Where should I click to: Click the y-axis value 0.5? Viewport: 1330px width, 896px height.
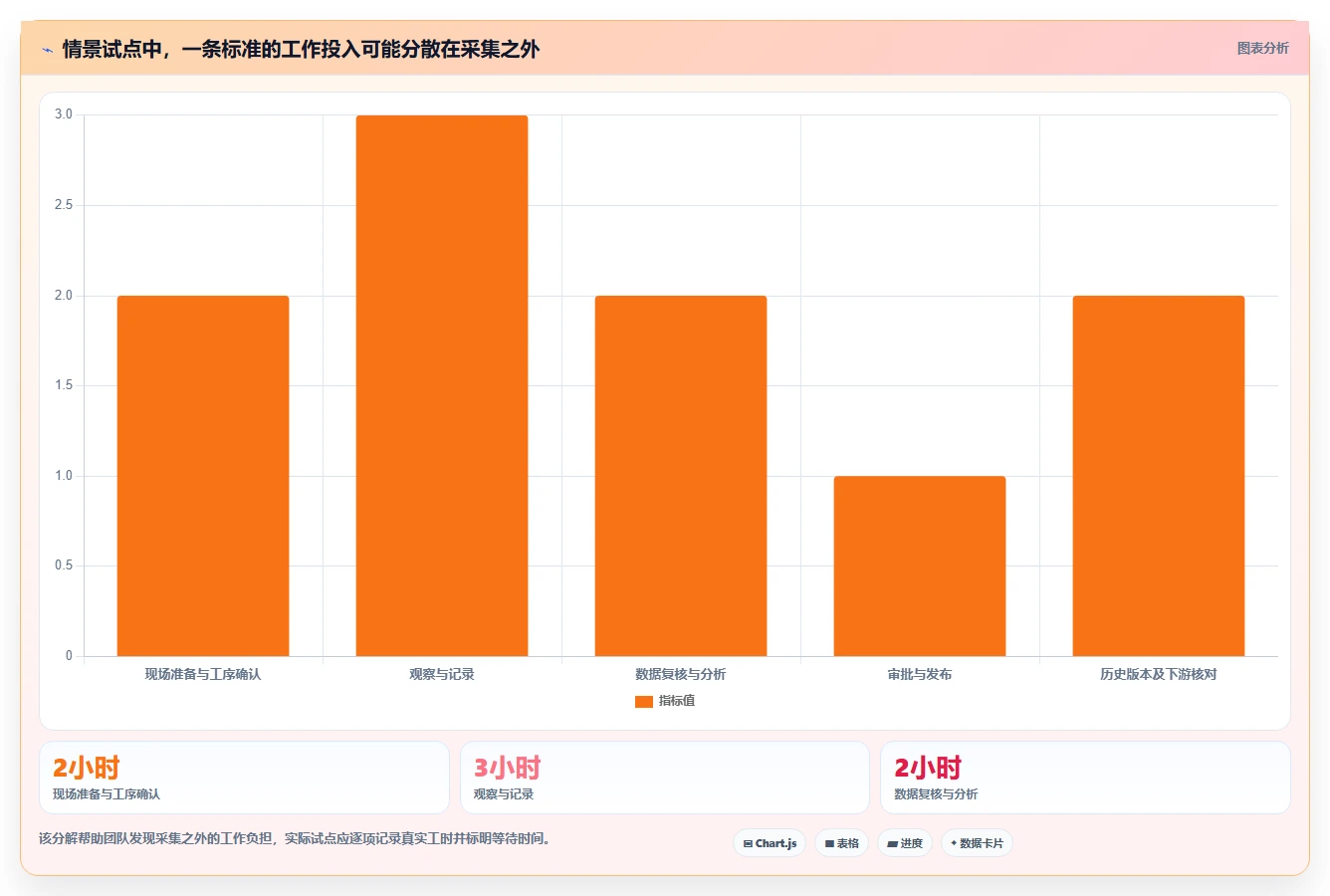pyautogui.click(x=64, y=565)
